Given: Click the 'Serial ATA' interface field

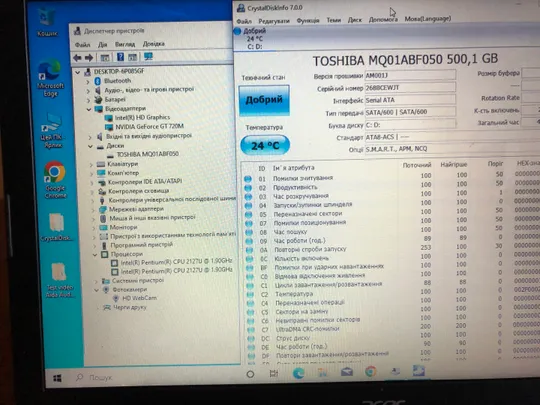Looking at the screenshot, I should (410, 100).
